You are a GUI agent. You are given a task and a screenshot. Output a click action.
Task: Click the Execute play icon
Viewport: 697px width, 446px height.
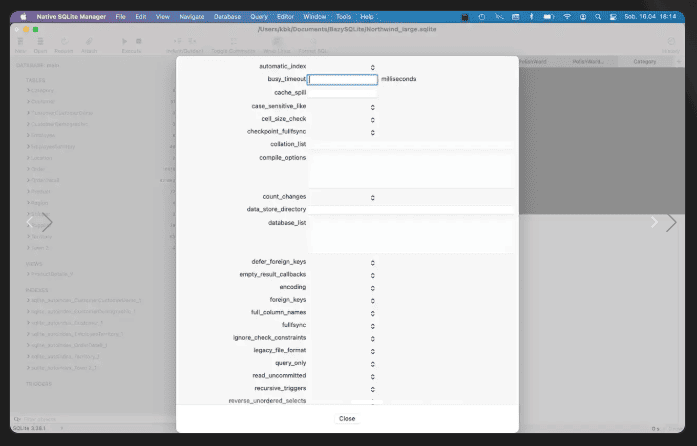pyautogui.click(x=124, y=41)
